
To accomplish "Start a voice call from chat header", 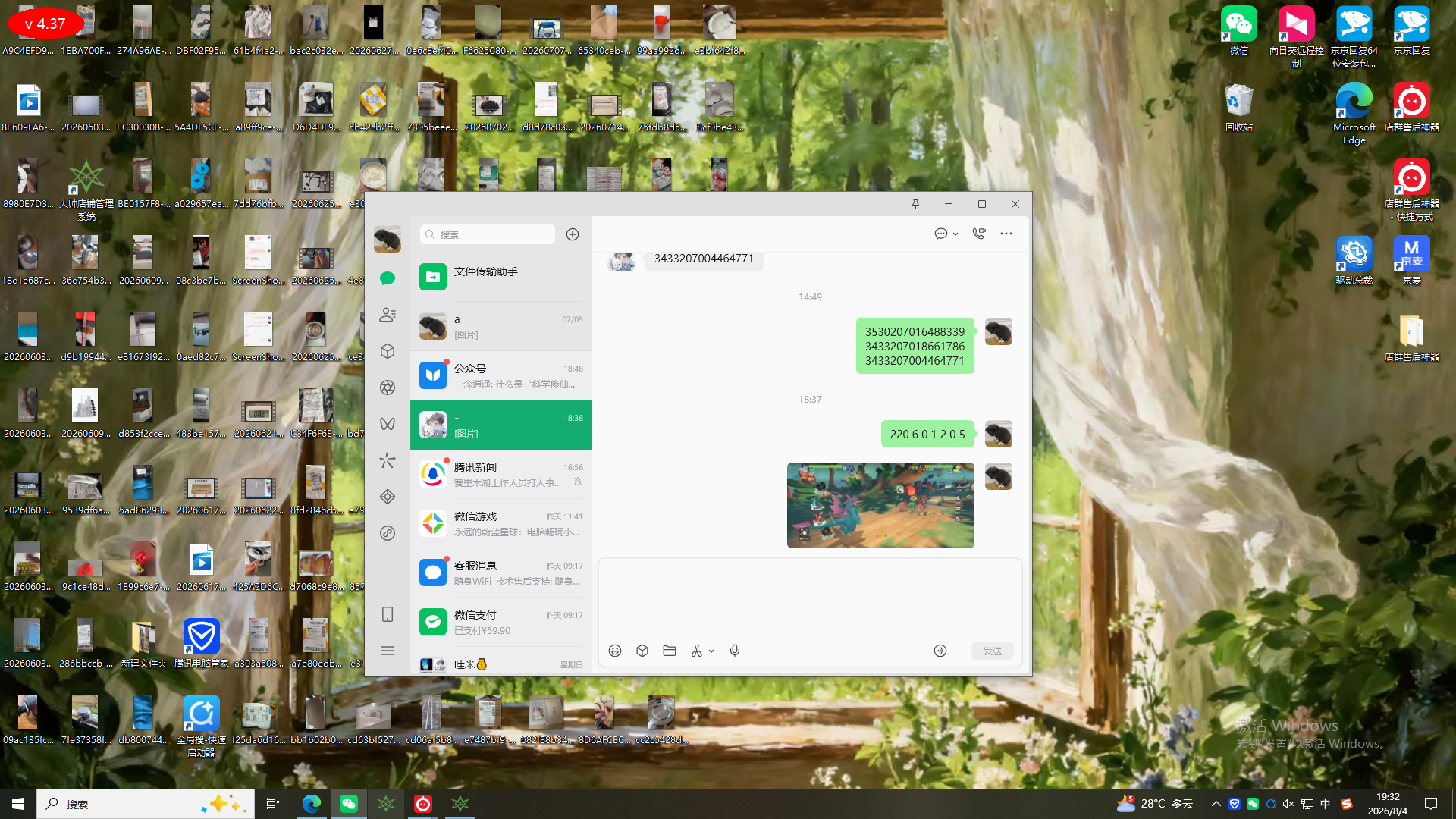I will [979, 234].
